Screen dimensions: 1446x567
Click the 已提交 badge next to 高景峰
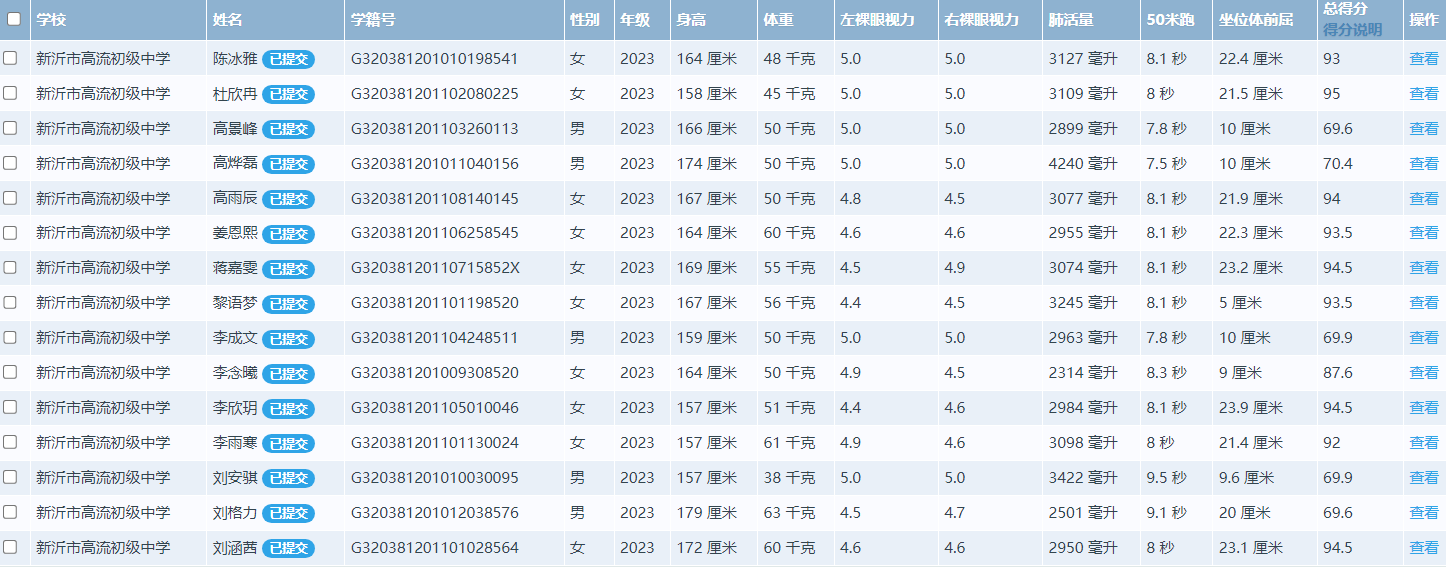point(288,129)
